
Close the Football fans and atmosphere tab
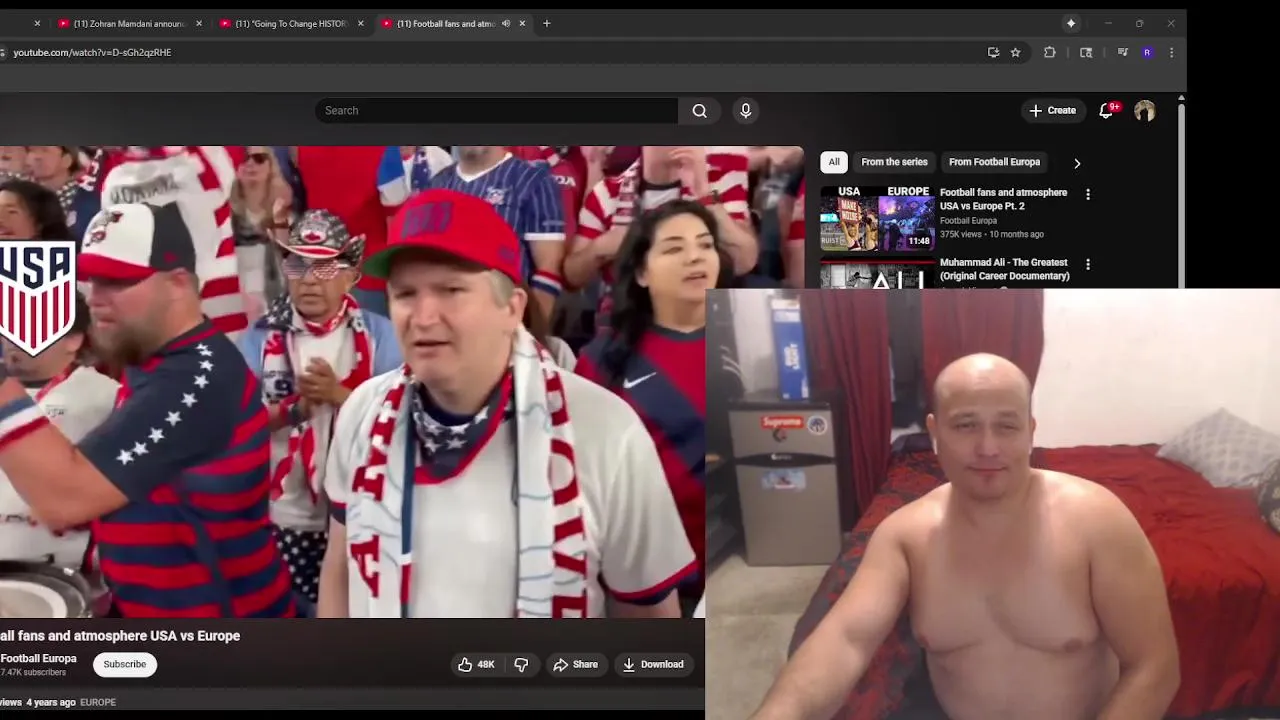[522, 23]
